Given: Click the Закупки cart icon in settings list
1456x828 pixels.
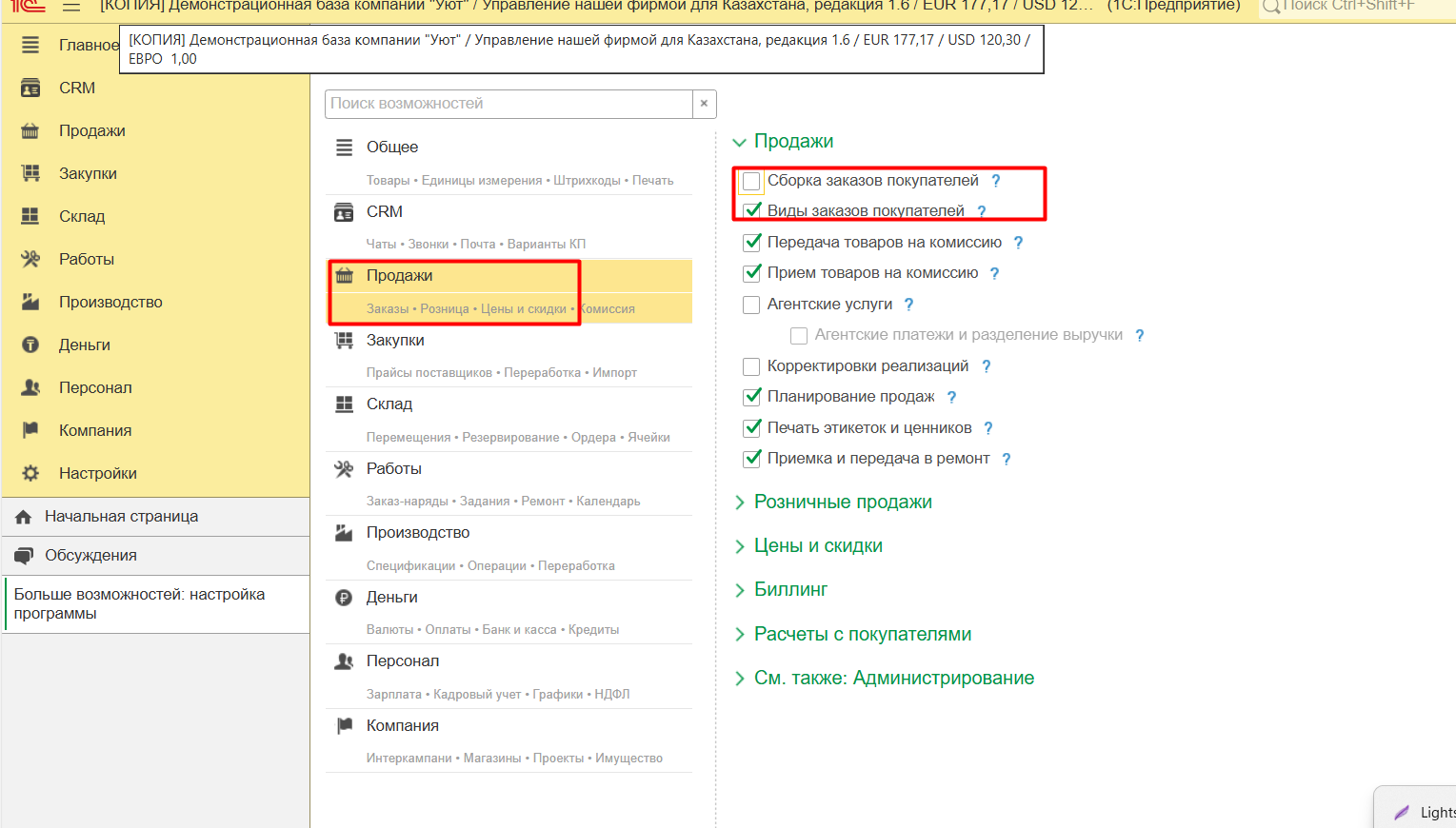Looking at the screenshot, I should point(344,341).
